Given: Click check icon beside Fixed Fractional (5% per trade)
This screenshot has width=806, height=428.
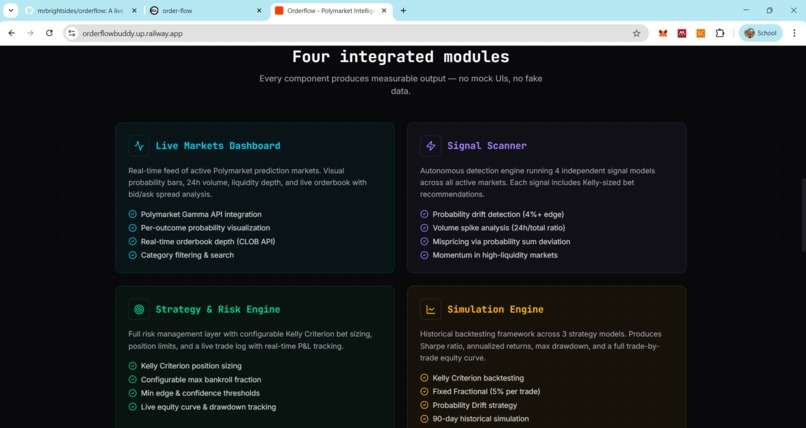Looking at the screenshot, I should coord(424,392).
